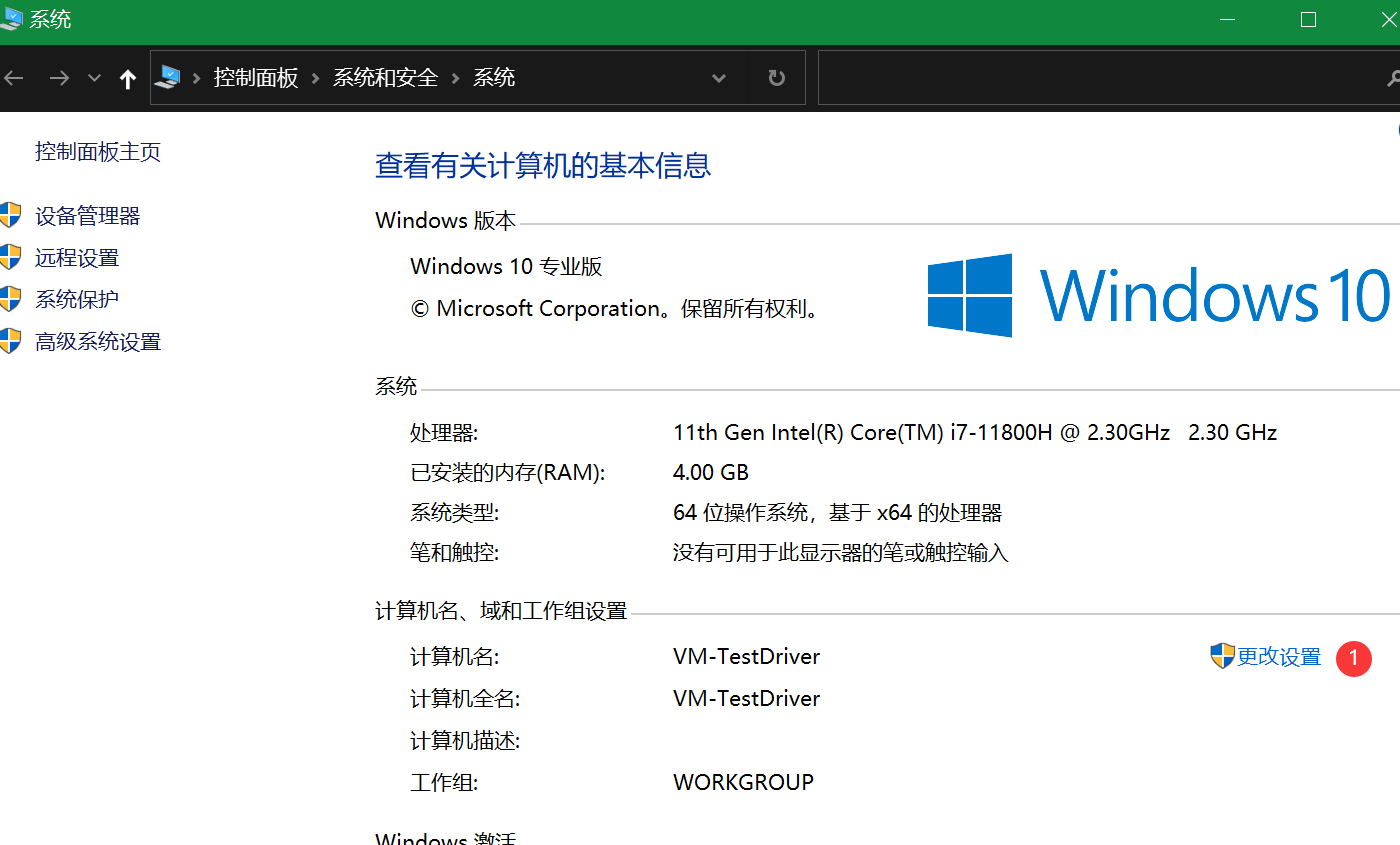Go back with the left arrow
This screenshot has width=1400, height=845.
coord(12,78)
